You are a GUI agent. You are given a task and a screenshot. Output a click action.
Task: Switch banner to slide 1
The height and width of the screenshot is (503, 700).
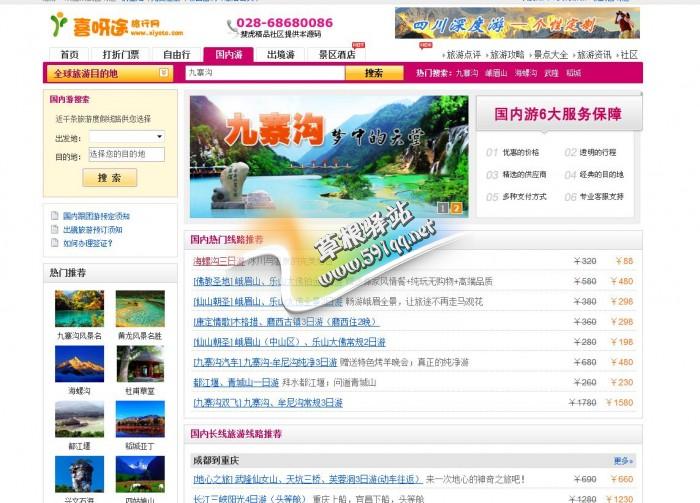[x=442, y=208]
